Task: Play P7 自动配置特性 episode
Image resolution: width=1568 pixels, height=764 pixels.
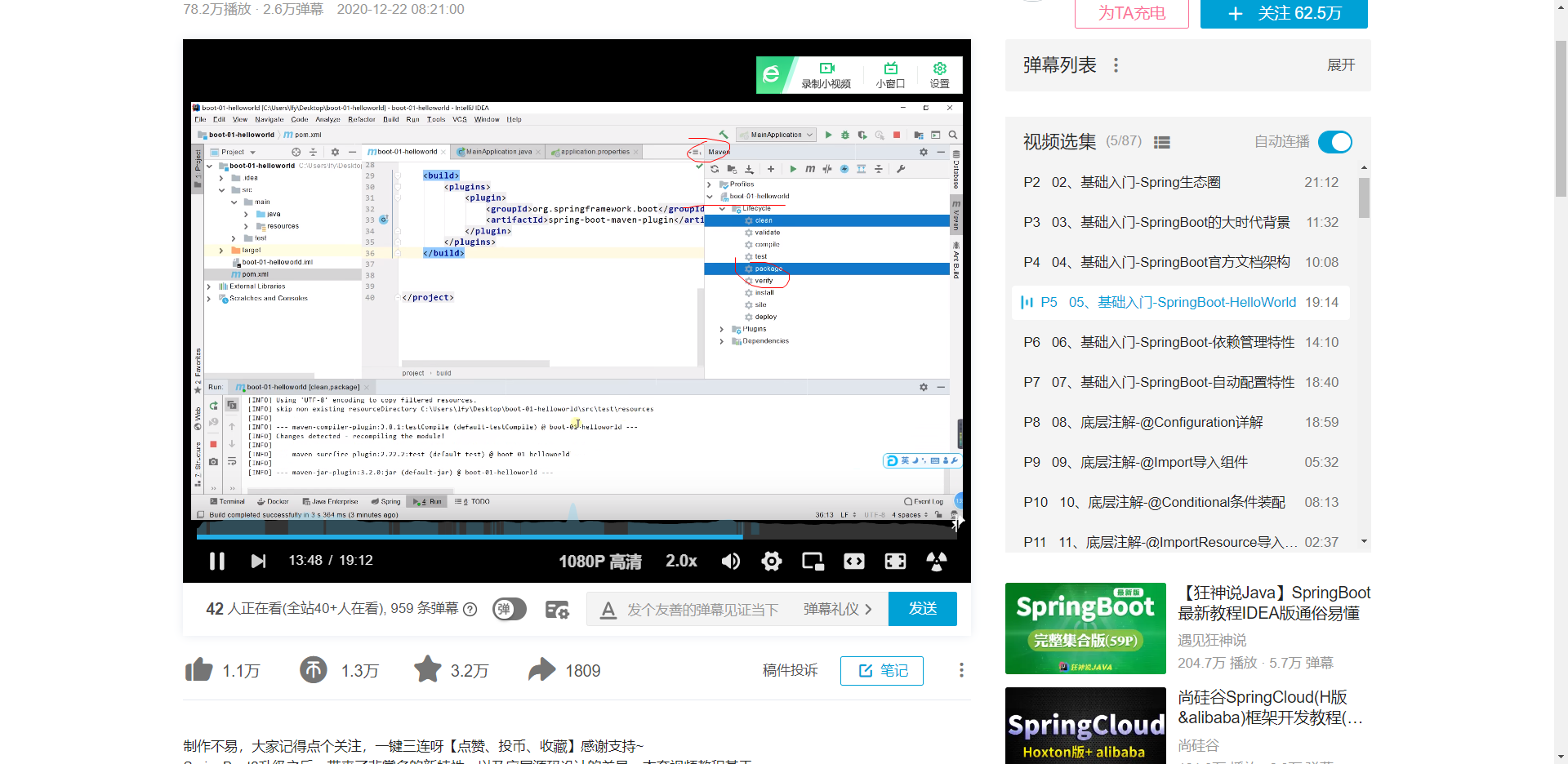Action: (1181, 382)
